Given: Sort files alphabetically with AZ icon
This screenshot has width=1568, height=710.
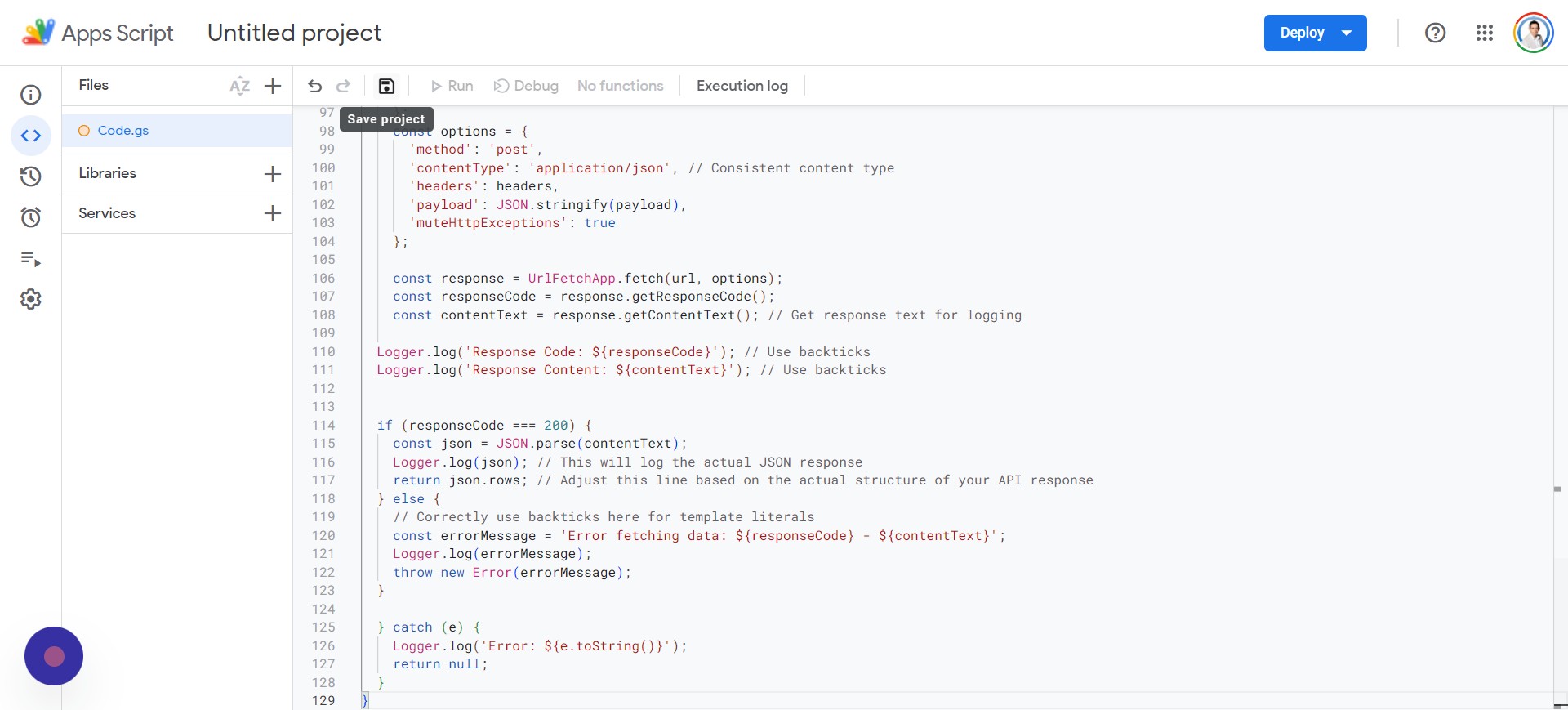Looking at the screenshot, I should point(239,86).
